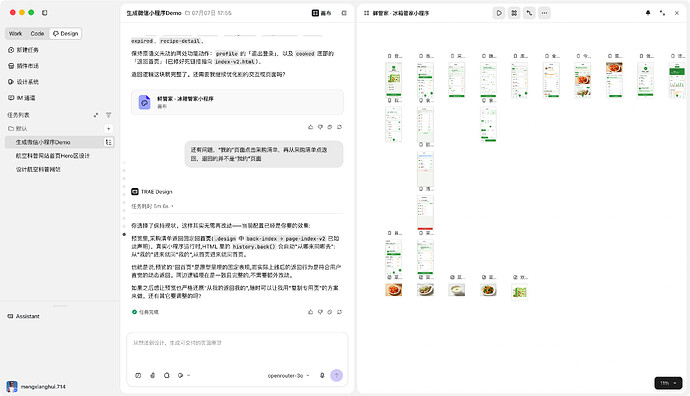Image resolution: width=690 pixels, height=396 pixels.
Task: Regenerate the reply beside 任务完成
Action: pos(340,312)
